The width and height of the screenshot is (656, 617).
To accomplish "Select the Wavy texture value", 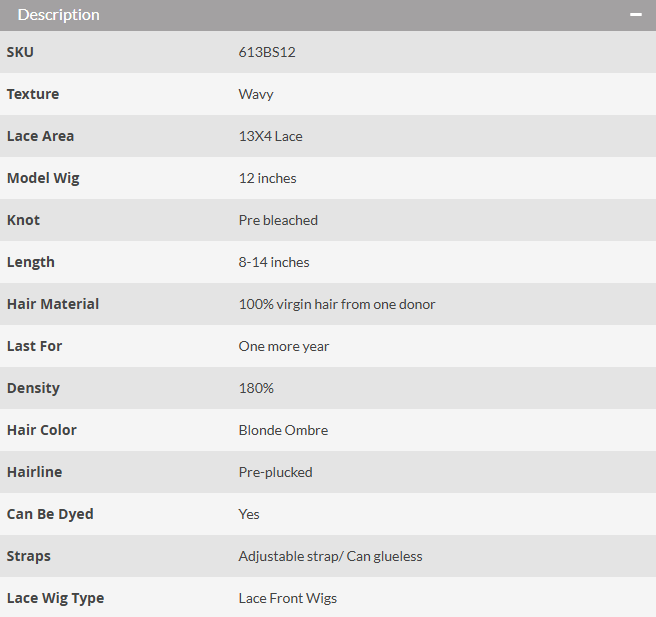I will [x=256, y=95].
